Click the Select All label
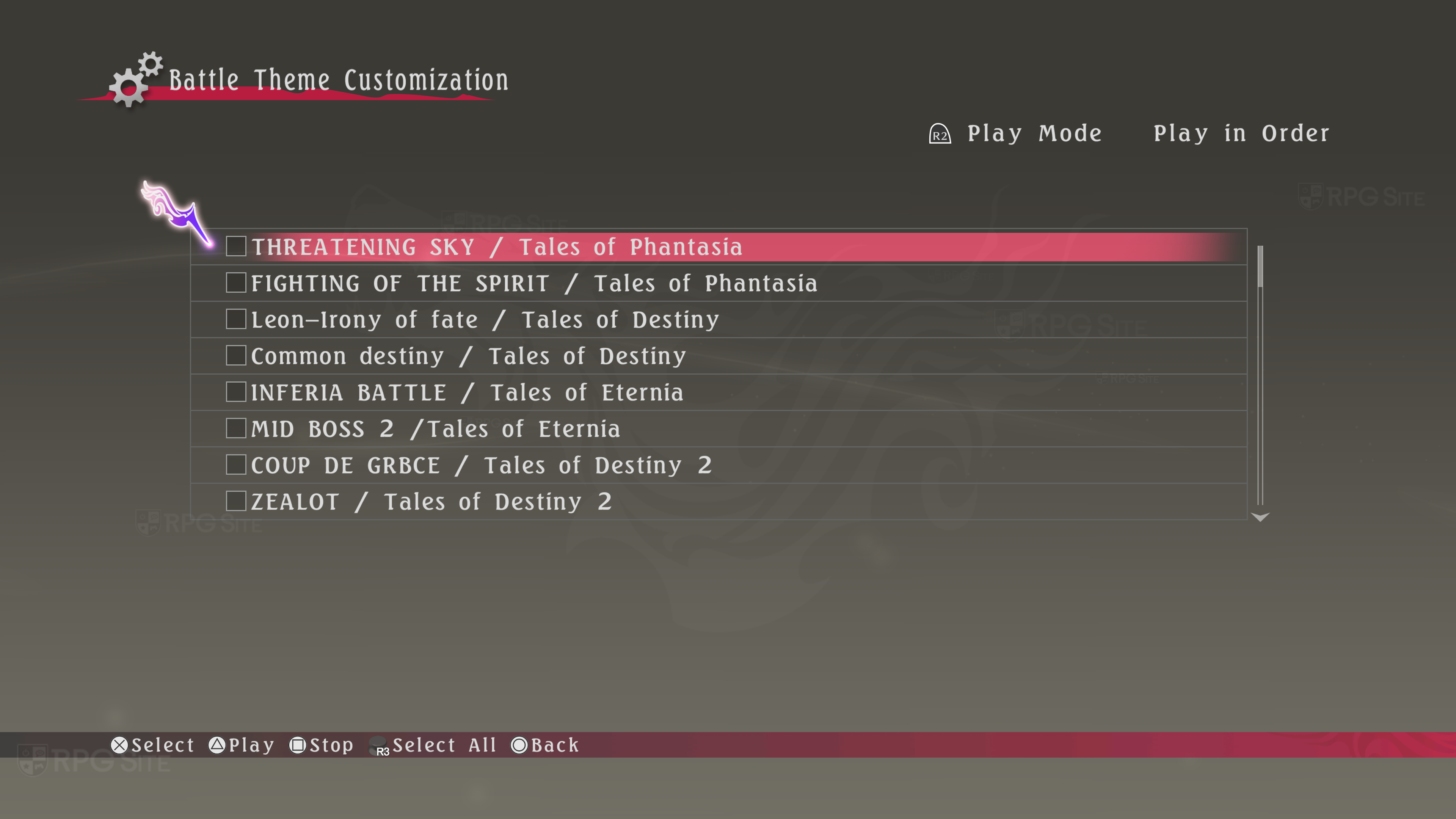The height and width of the screenshot is (819, 1456). click(x=444, y=745)
